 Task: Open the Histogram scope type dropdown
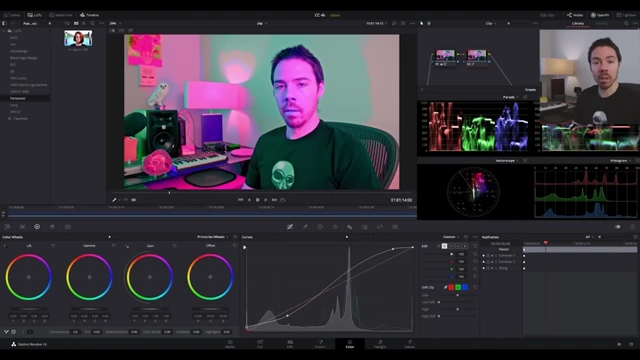tap(620, 161)
